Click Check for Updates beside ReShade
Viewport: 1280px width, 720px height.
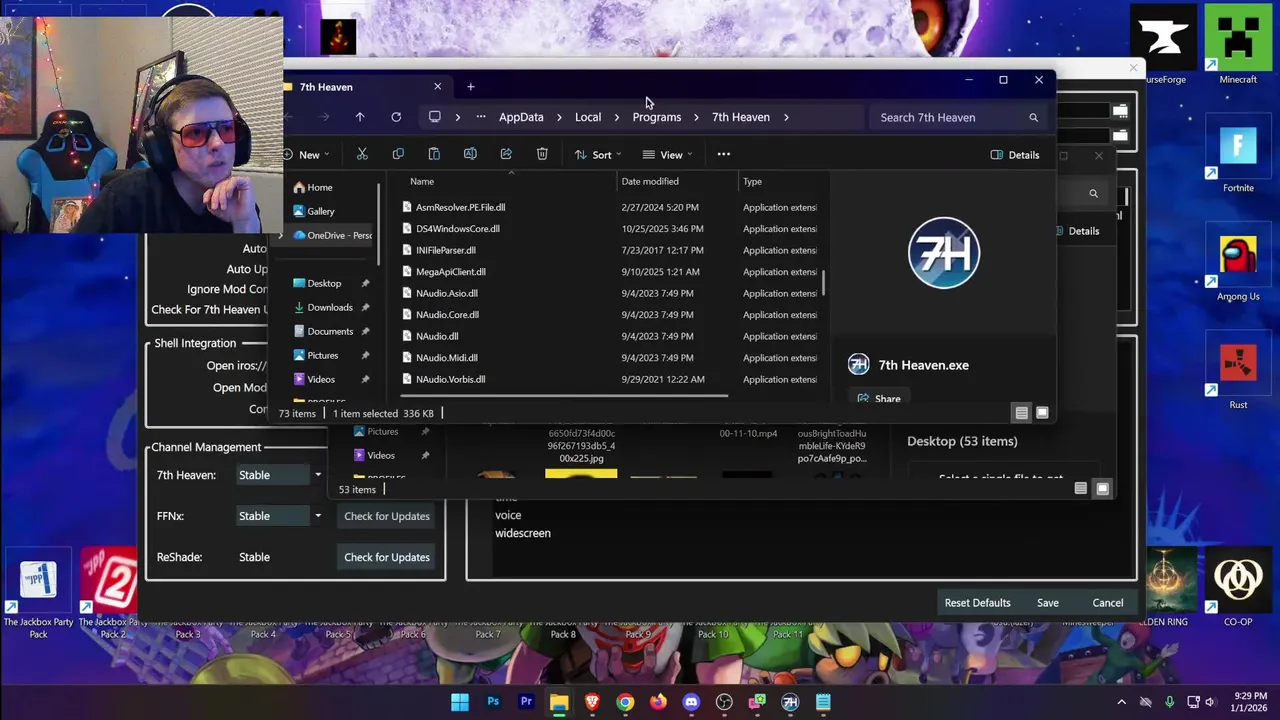(387, 557)
